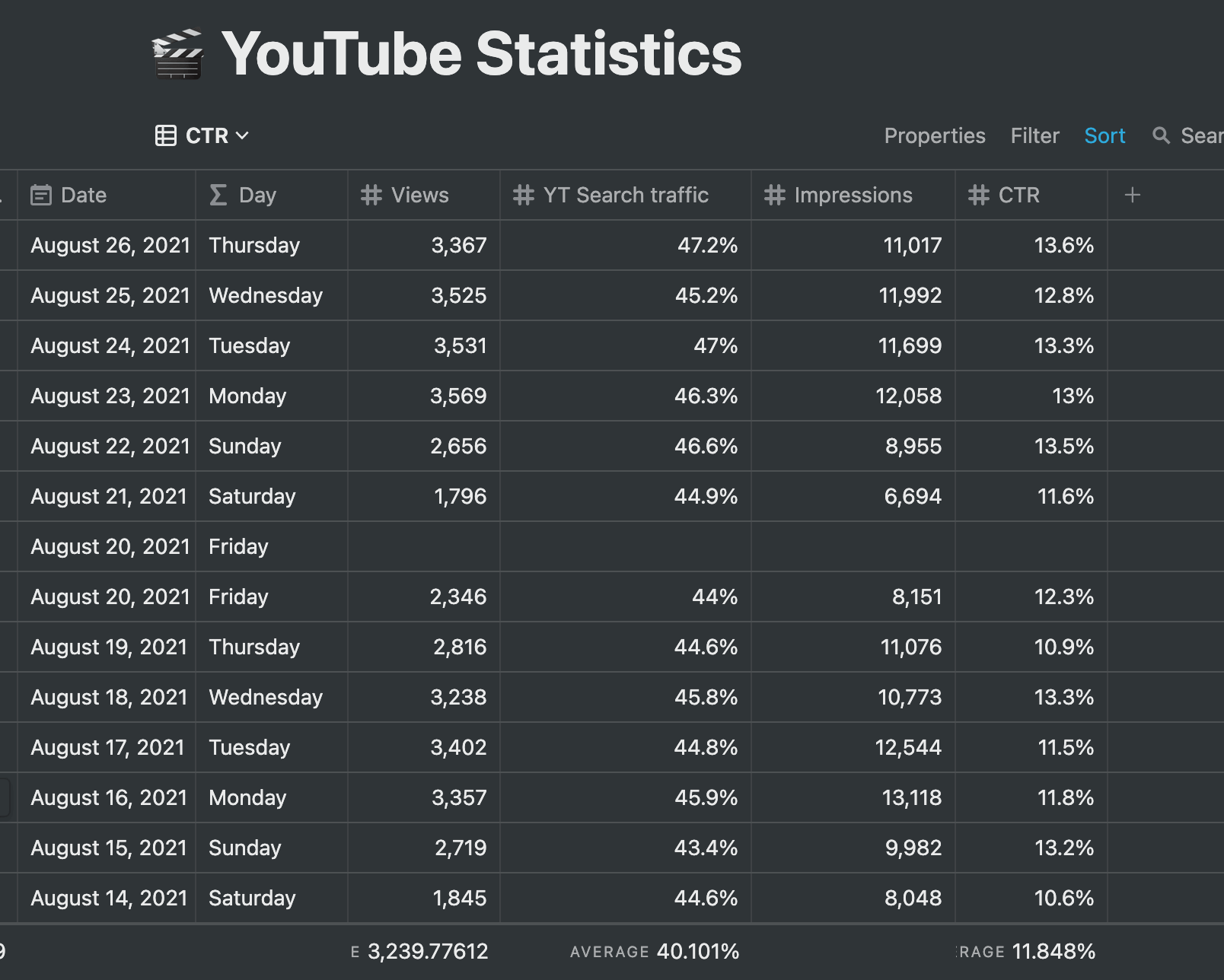
Task: Click the plus button to add a new property
Action: tap(1132, 195)
